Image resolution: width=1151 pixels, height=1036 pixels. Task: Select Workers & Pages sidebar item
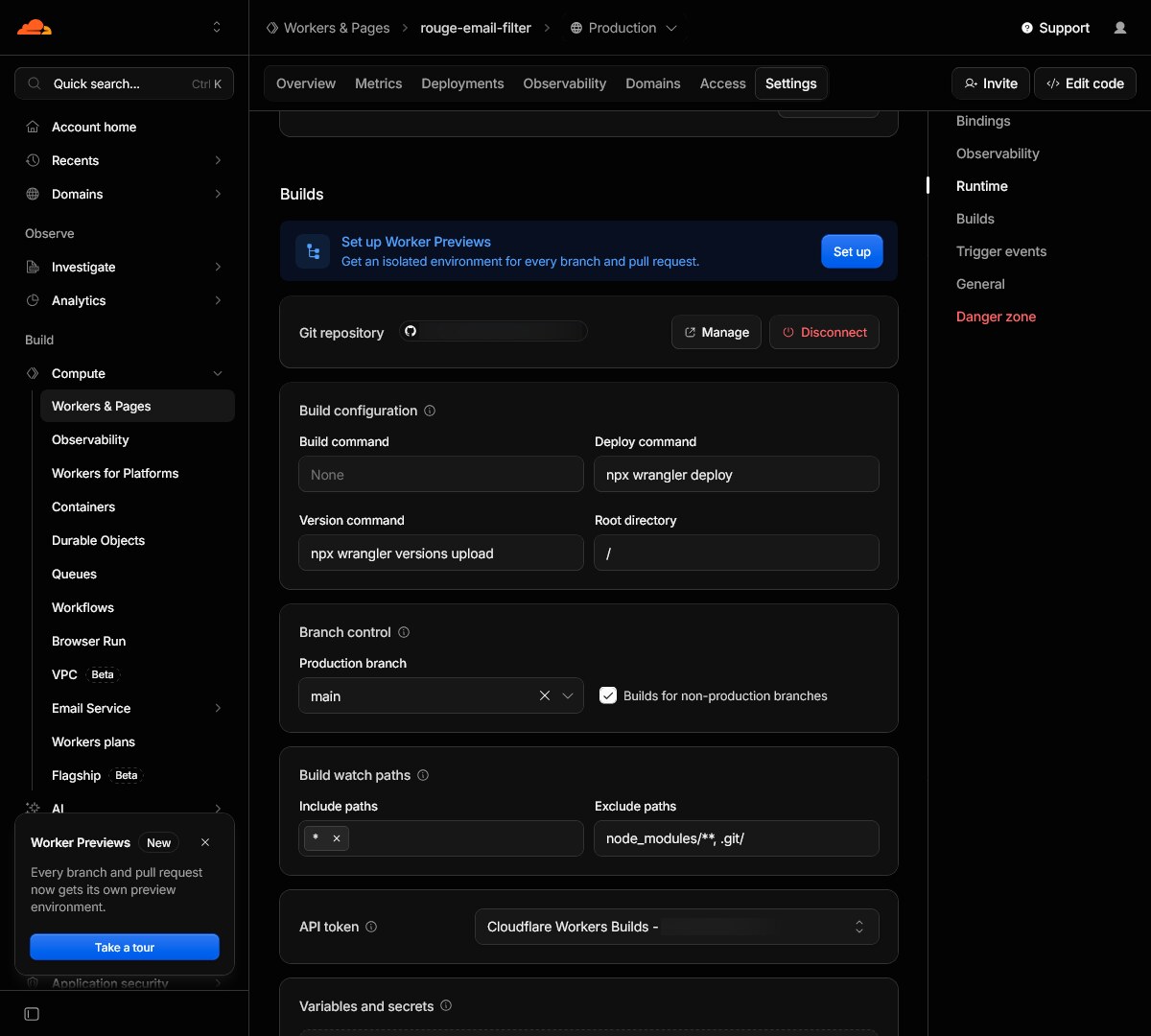tap(137, 406)
